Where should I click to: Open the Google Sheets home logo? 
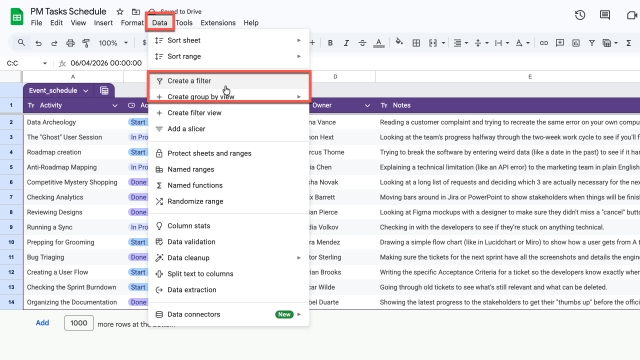(17, 17)
